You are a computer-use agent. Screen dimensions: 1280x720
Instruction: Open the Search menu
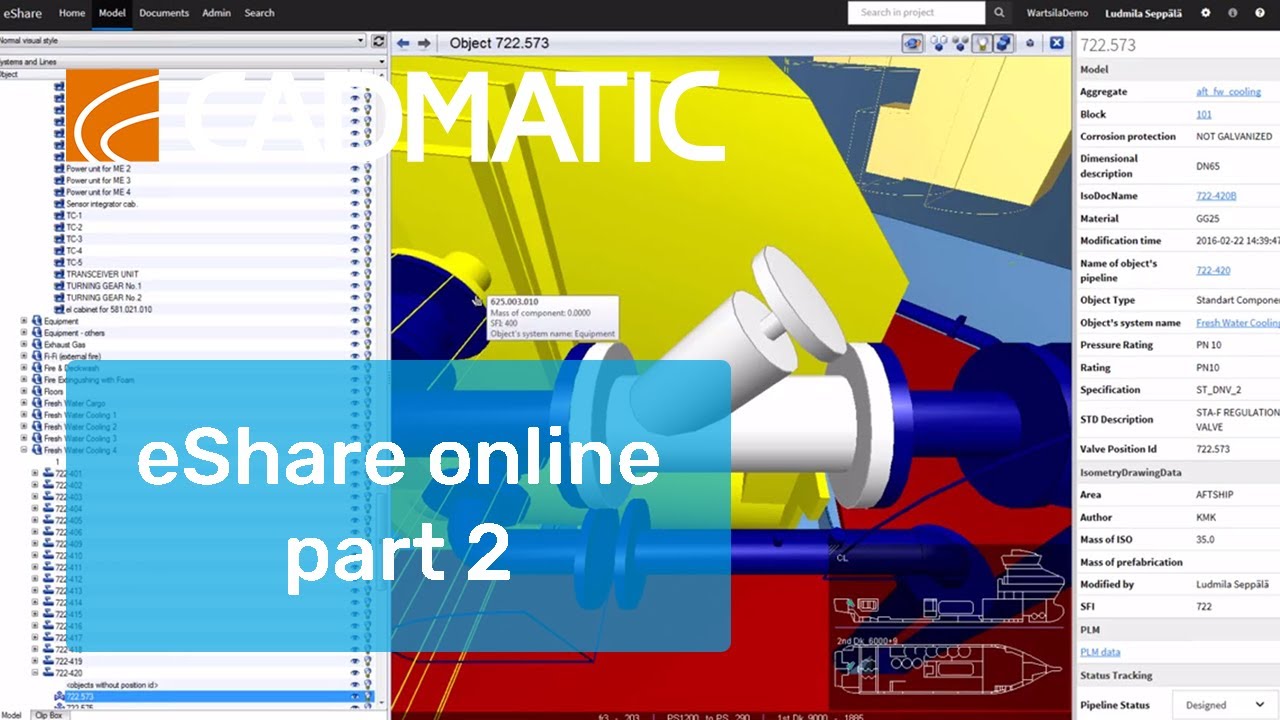[259, 13]
